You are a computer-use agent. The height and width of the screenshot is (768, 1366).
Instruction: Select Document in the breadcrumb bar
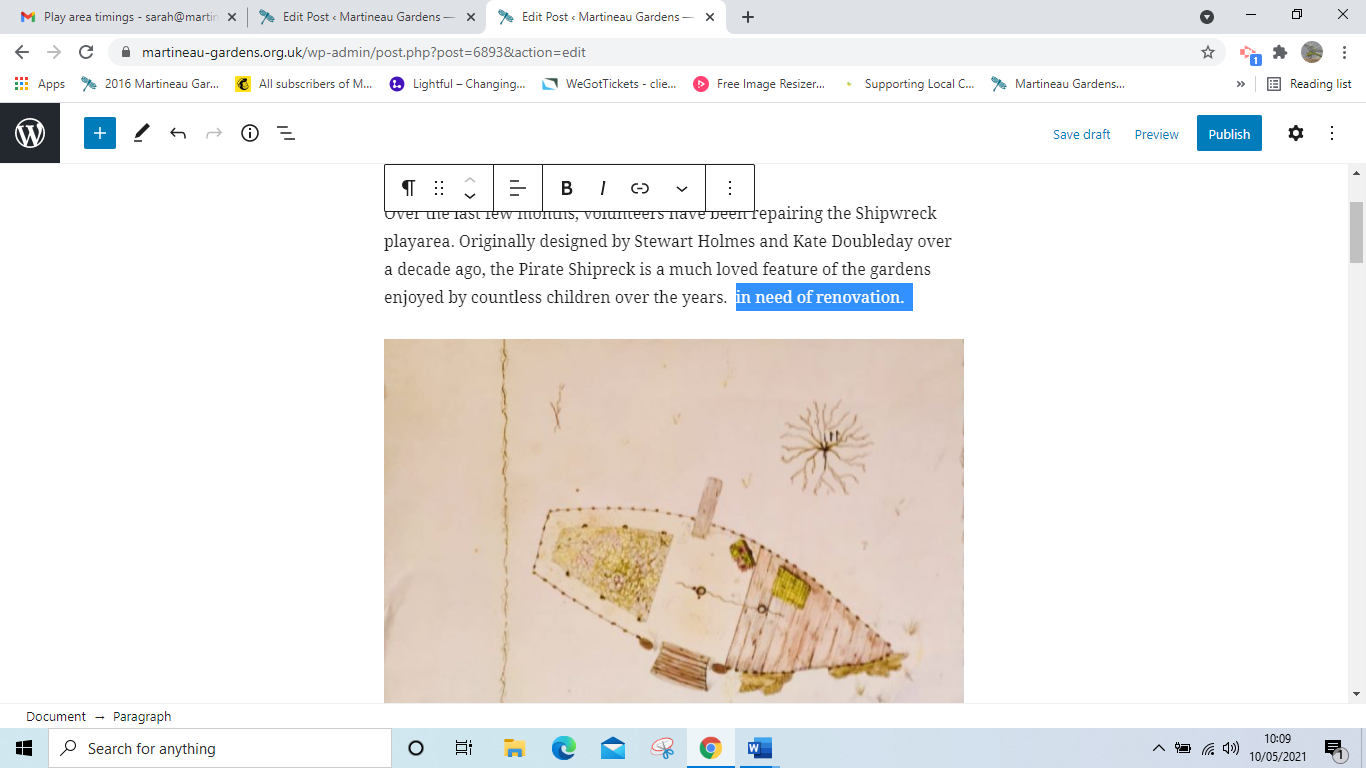(x=56, y=716)
